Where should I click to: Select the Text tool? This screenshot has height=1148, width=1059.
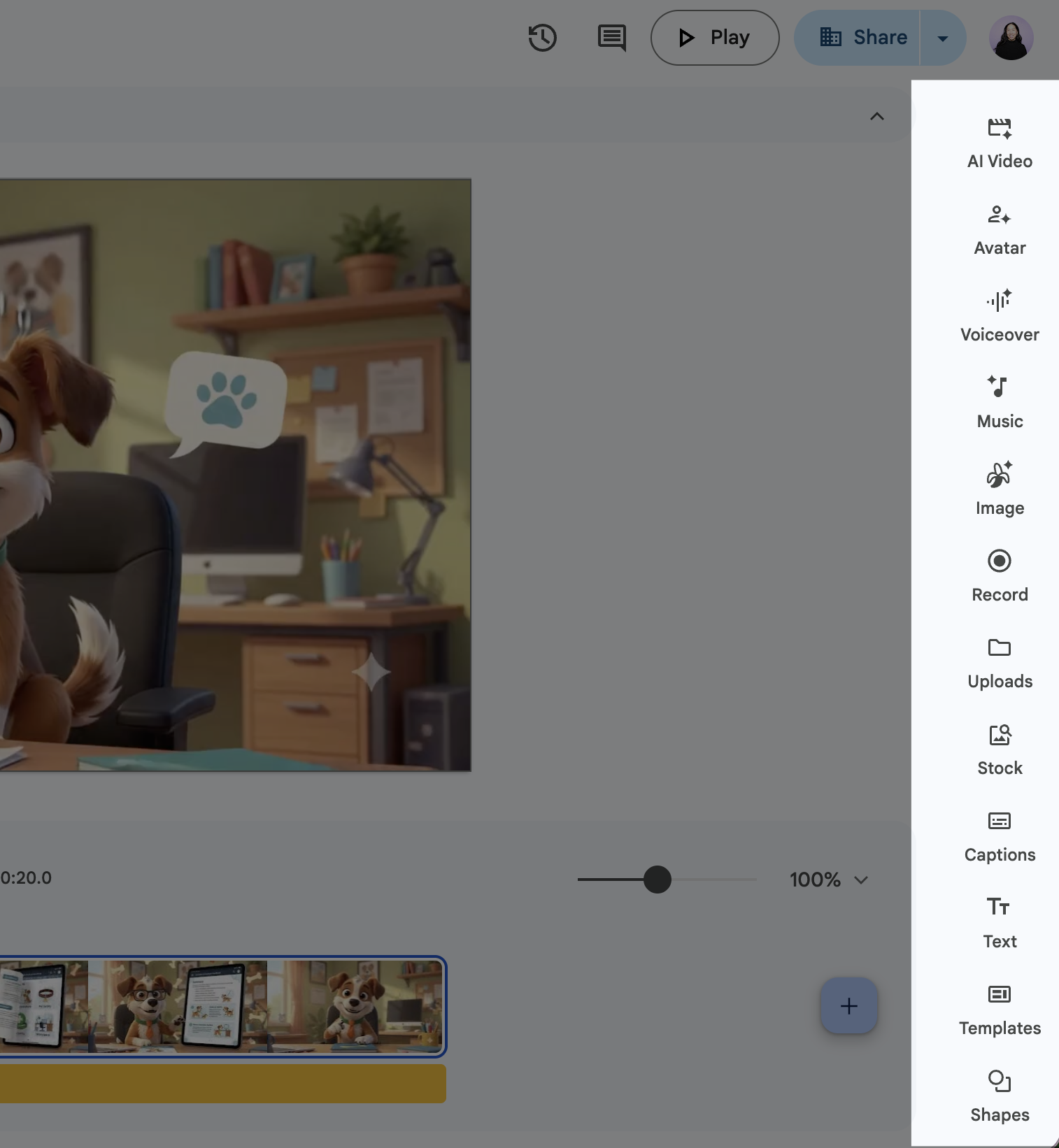(1000, 924)
